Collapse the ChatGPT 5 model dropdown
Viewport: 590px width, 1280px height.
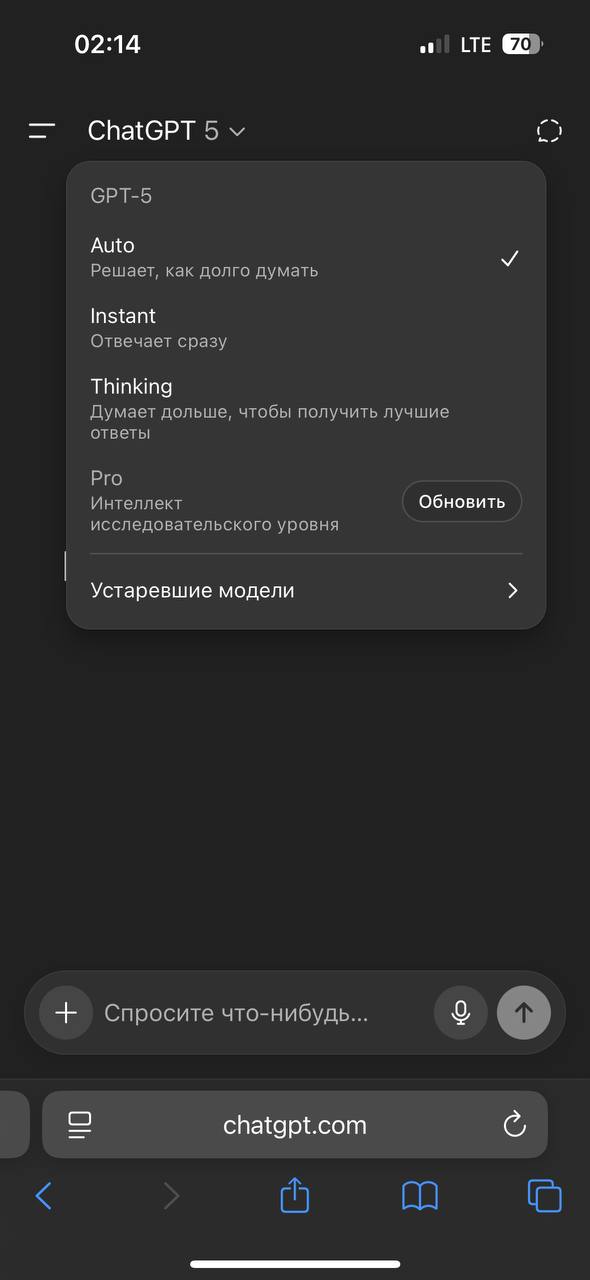(167, 131)
